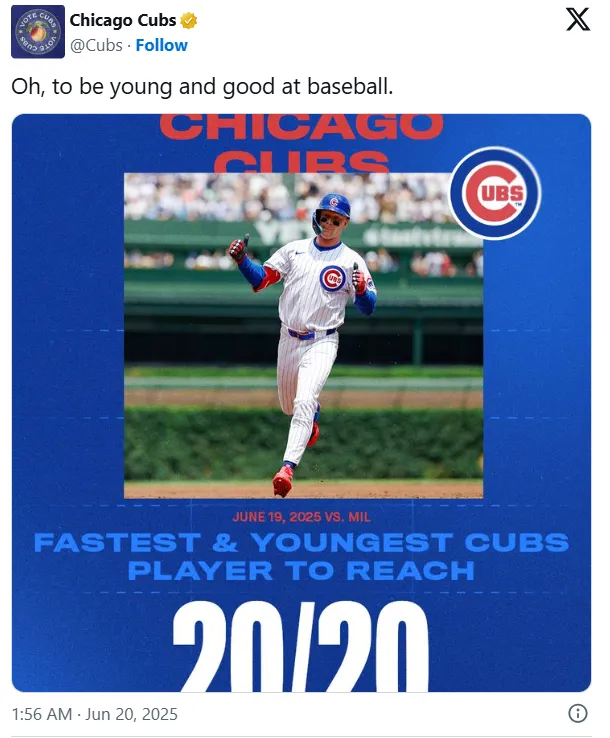This screenshot has width=610, height=738.
Task: Click the player's red cleat
Action: (282, 481)
